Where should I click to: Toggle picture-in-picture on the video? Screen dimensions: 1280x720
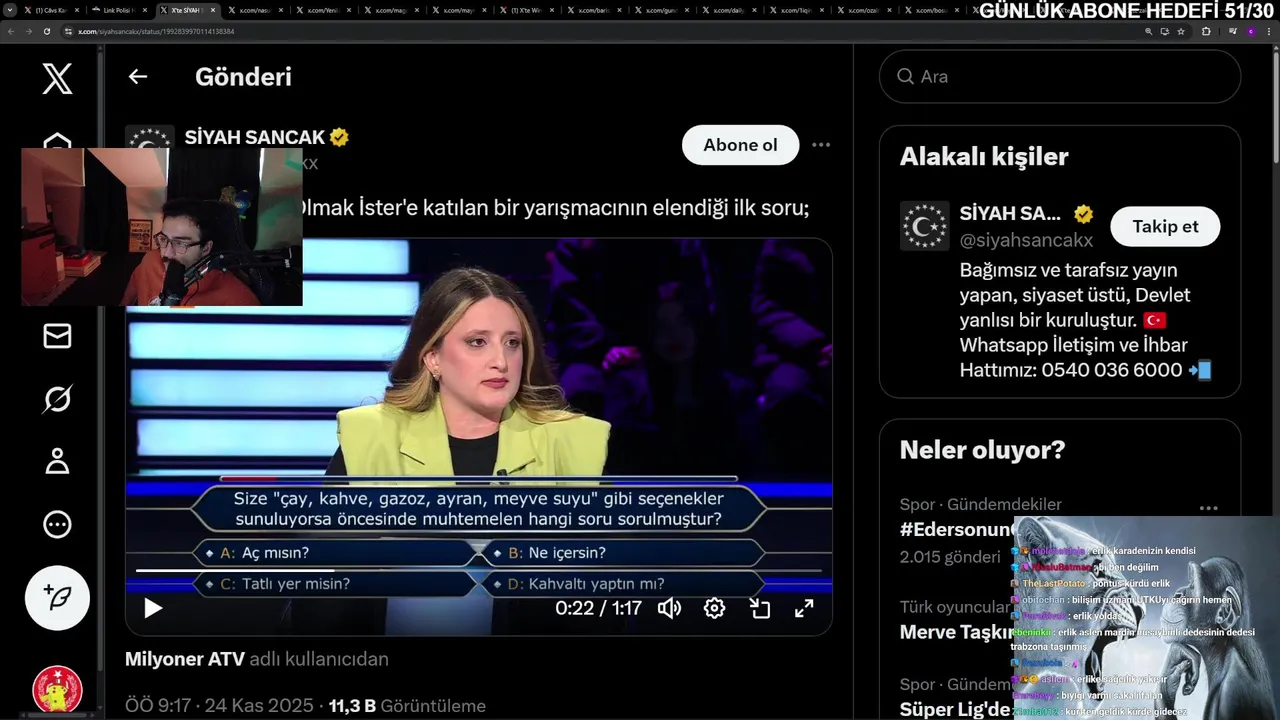(759, 608)
